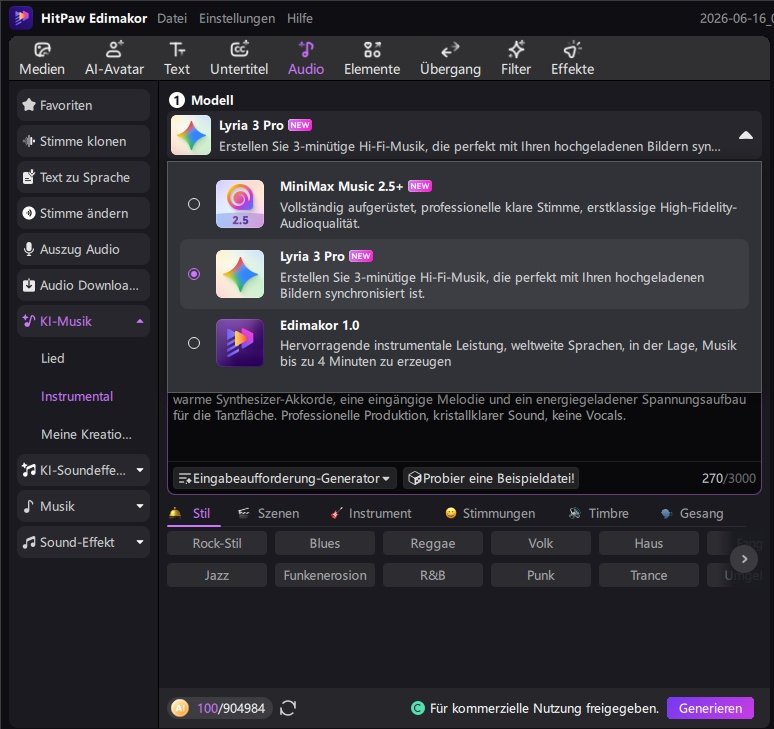774x729 pixels.
Task: Add the Blues style tag
Action: tap(325, 543)
